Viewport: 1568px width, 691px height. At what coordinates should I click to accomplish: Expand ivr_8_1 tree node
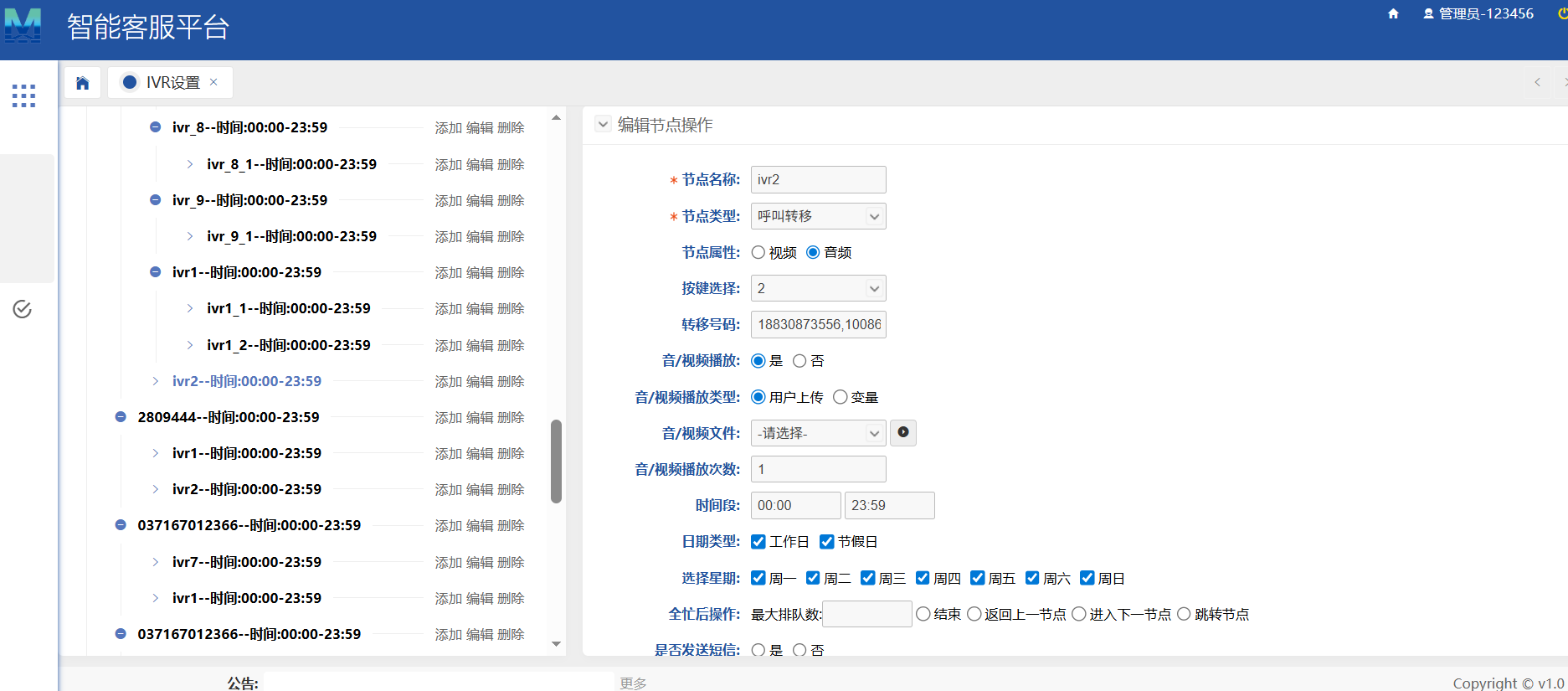(190, 164)
